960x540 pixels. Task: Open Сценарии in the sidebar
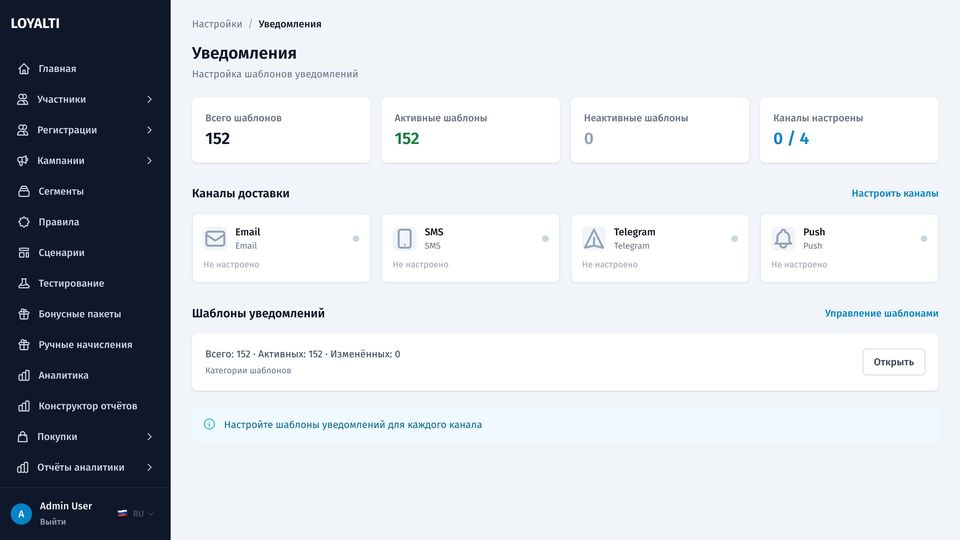pos(85,252)
